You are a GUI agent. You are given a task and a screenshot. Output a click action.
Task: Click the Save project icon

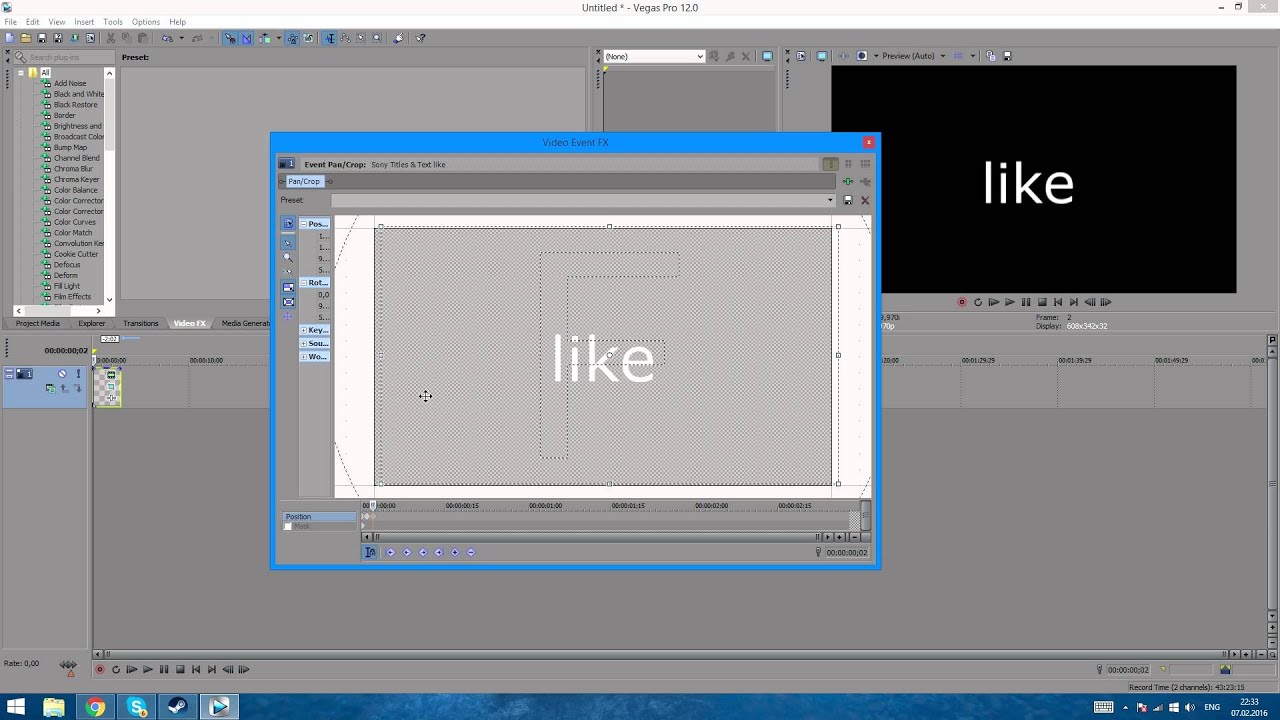(42, 38)
